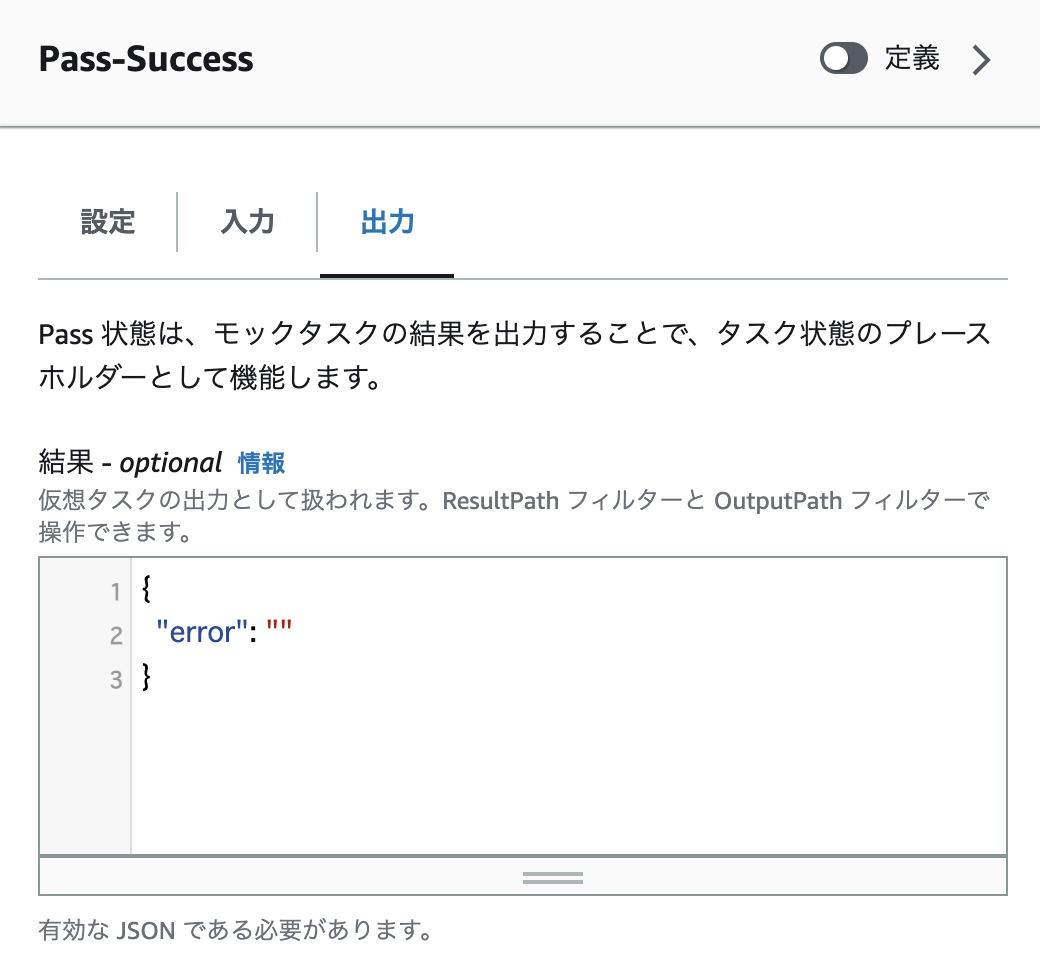Click the 結果 - optional label
Viewport: 1040px width, 962px height.
point(130,462)
